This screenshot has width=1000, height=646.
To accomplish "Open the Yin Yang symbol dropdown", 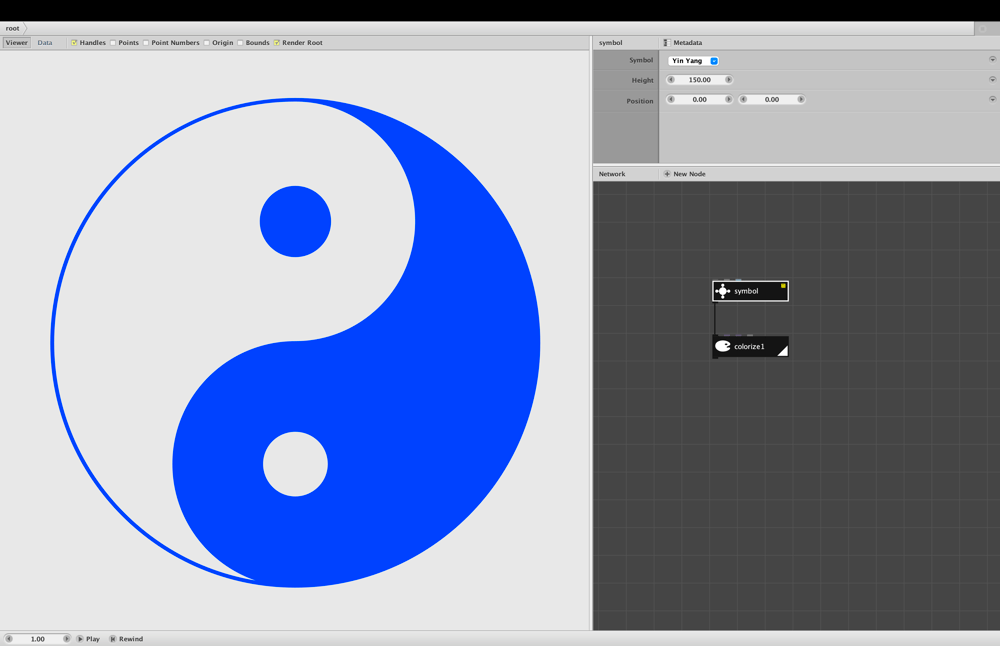I will (x=694, y=61).
